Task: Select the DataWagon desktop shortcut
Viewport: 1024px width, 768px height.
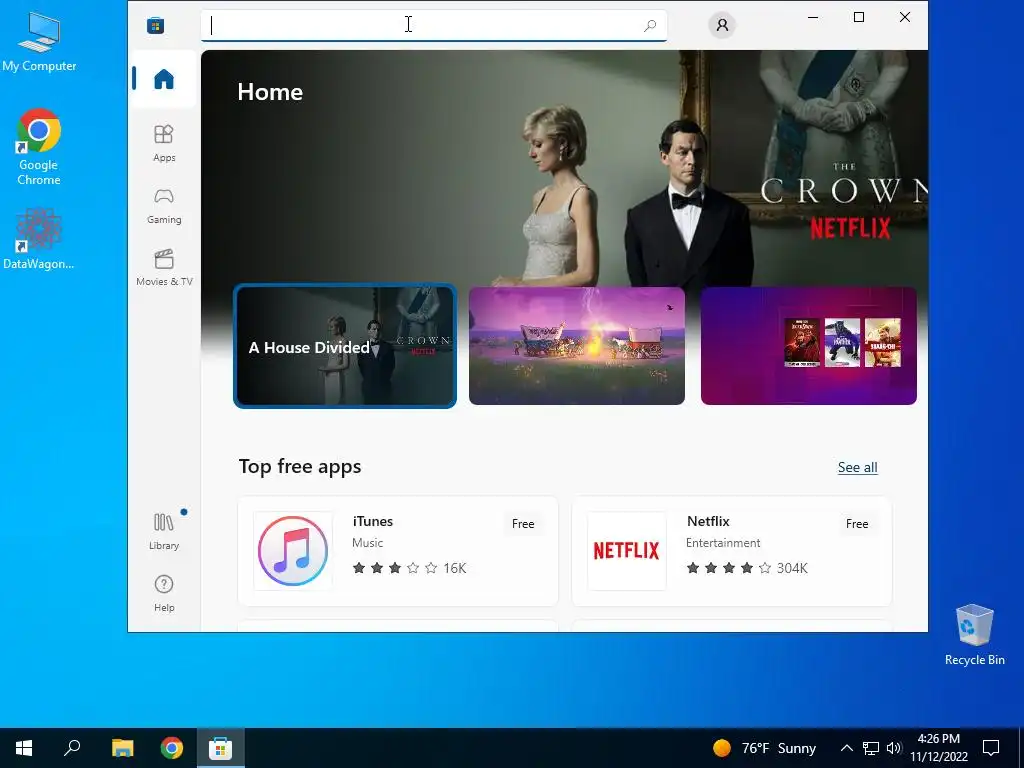Action: pyautogui.click(x=39, y=240)
